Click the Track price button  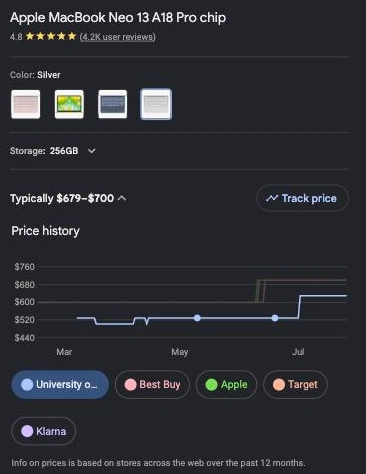[302, 198]
